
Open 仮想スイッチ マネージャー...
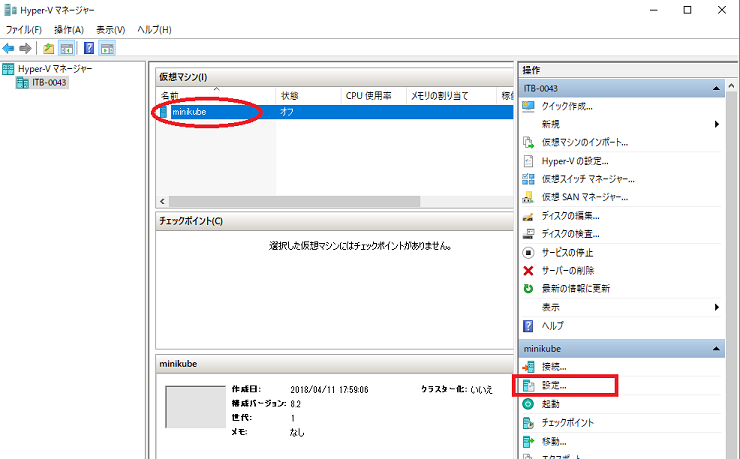[x=588, y=179]
